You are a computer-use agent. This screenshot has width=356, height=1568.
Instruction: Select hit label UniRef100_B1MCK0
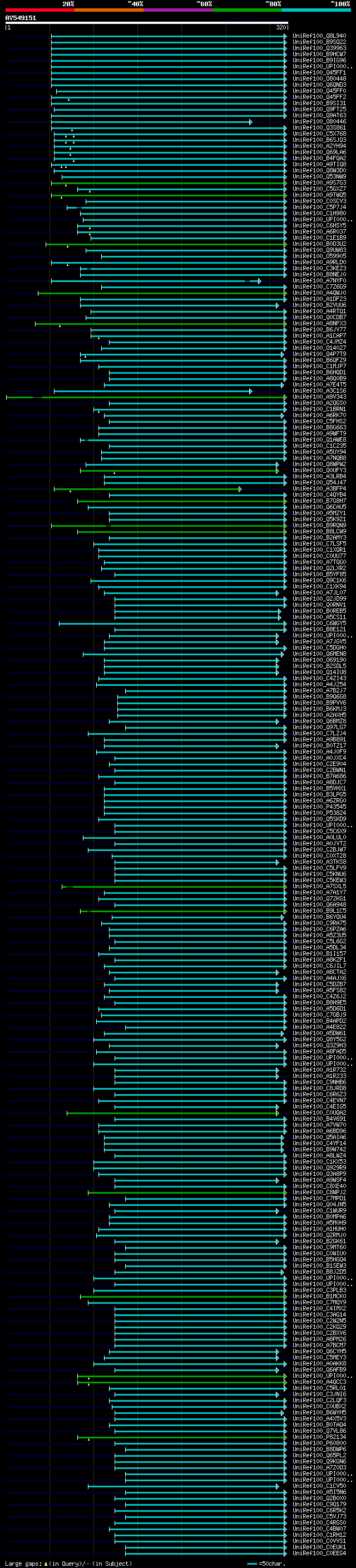tap(319, 1297)
